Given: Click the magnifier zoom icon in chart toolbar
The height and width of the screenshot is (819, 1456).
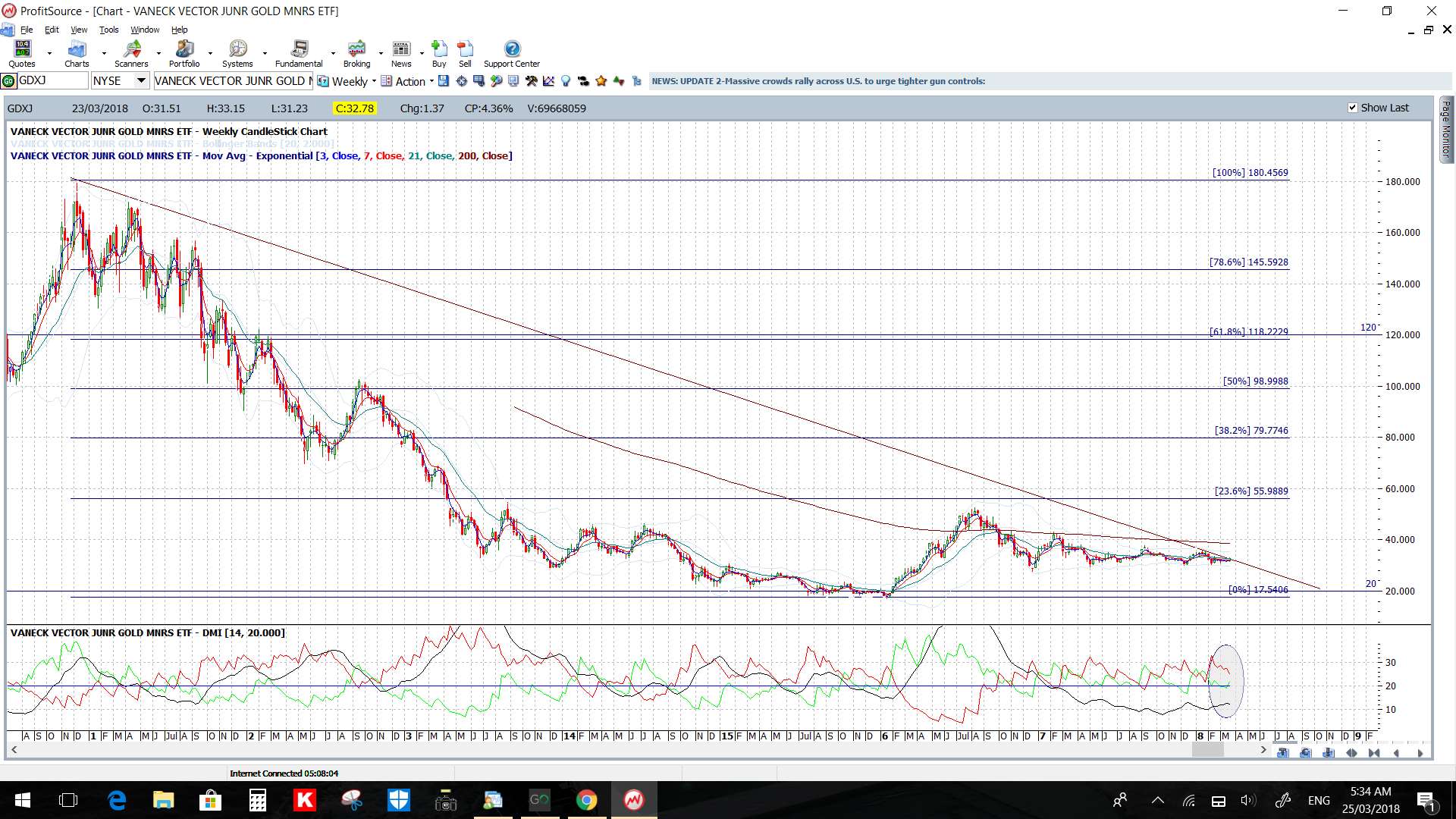Looking at the screenshot, I should pos(496,81).
